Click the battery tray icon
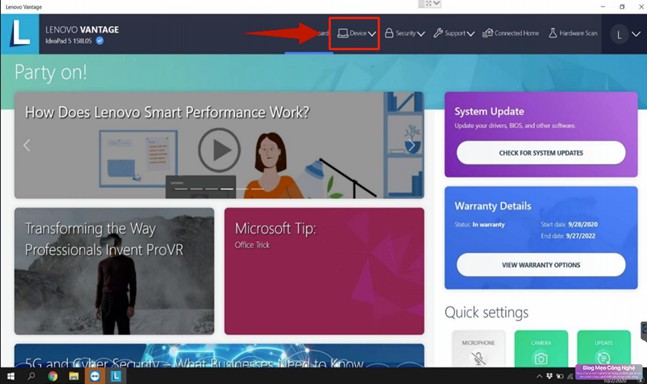This screenshot has width=647, height=384. [x=560, y=376]
